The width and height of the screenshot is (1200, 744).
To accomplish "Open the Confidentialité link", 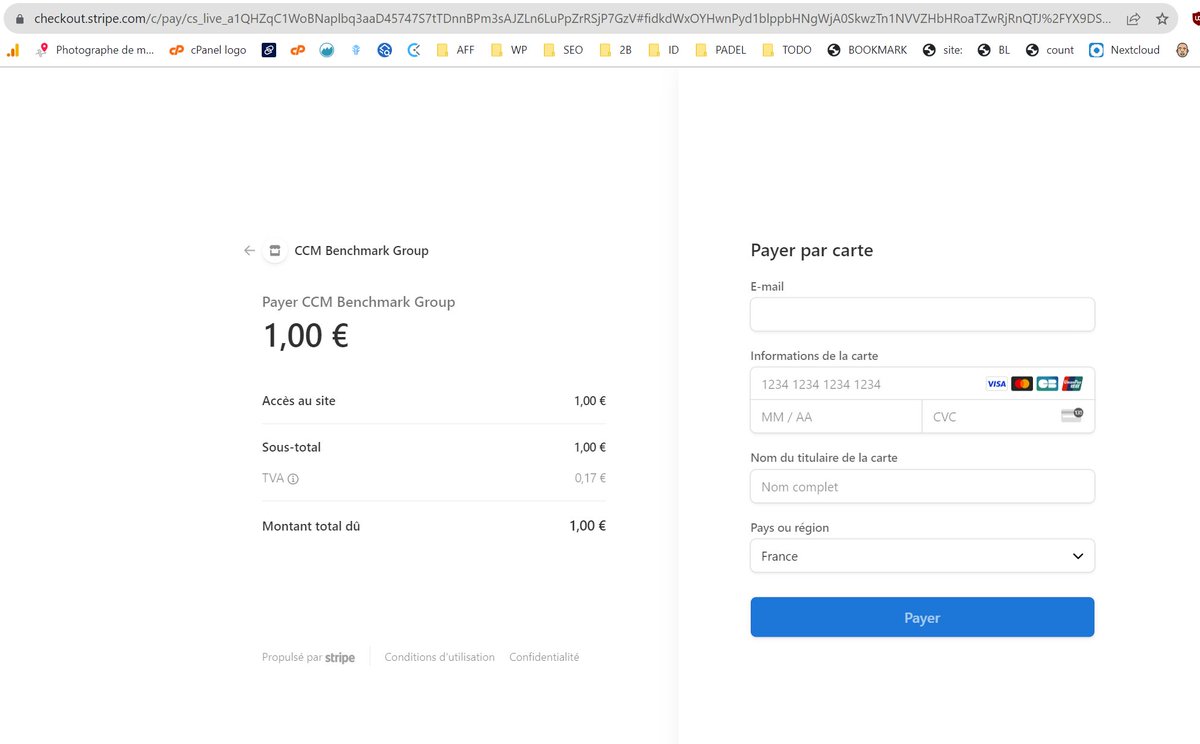I will pyautogui.click(x=544, y=657).
